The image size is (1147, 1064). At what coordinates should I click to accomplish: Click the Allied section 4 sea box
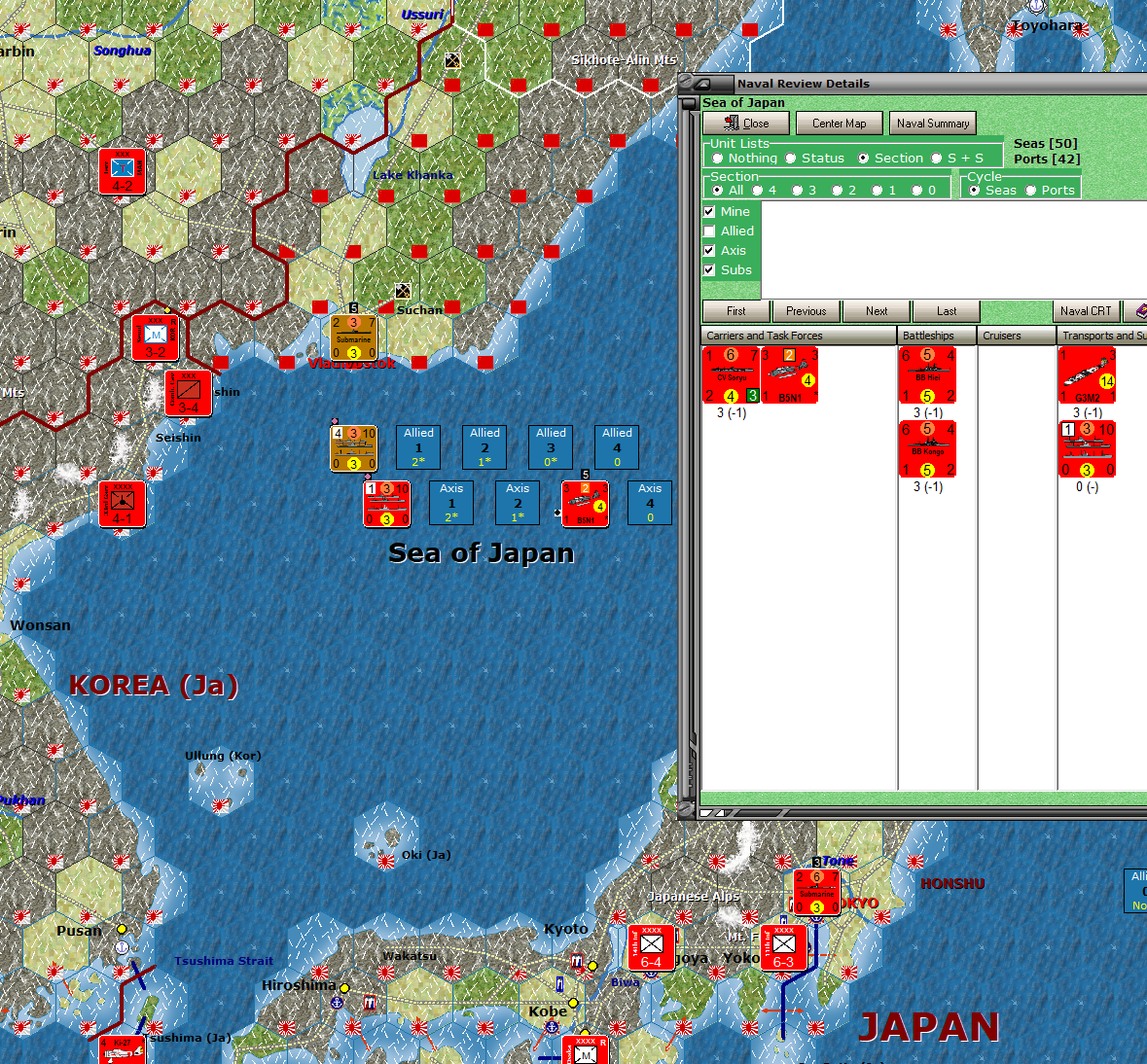click(617, 446)
